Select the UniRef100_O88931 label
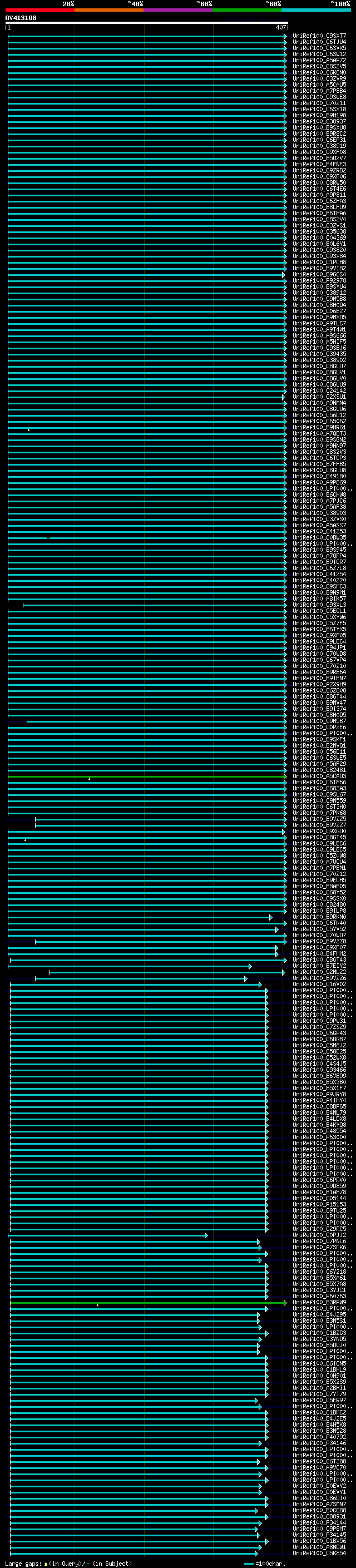The width and height of the screenshot is (356, 1568). (x=319, y=1516)
